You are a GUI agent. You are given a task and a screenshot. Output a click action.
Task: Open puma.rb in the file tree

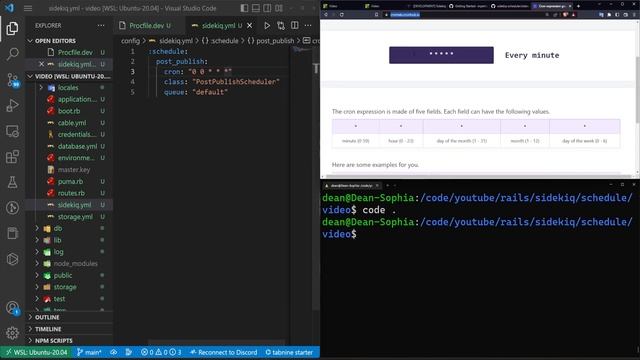coord(70,182)
